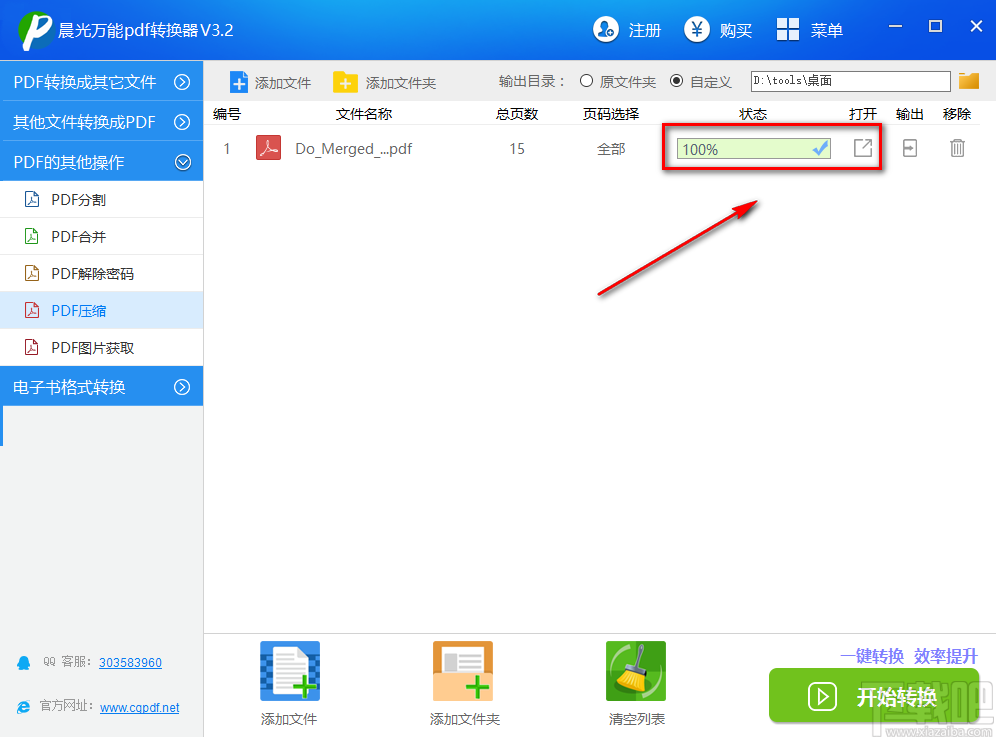The height and width of the screenshot is (737, 996).
Task: Click the large 添加文件夹 bottom icon
Action: (x=463, y=671)
